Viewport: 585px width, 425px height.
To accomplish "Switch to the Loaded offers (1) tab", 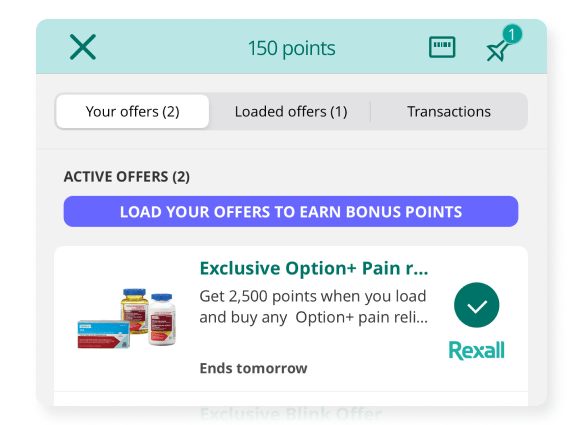I will point(291,112).
